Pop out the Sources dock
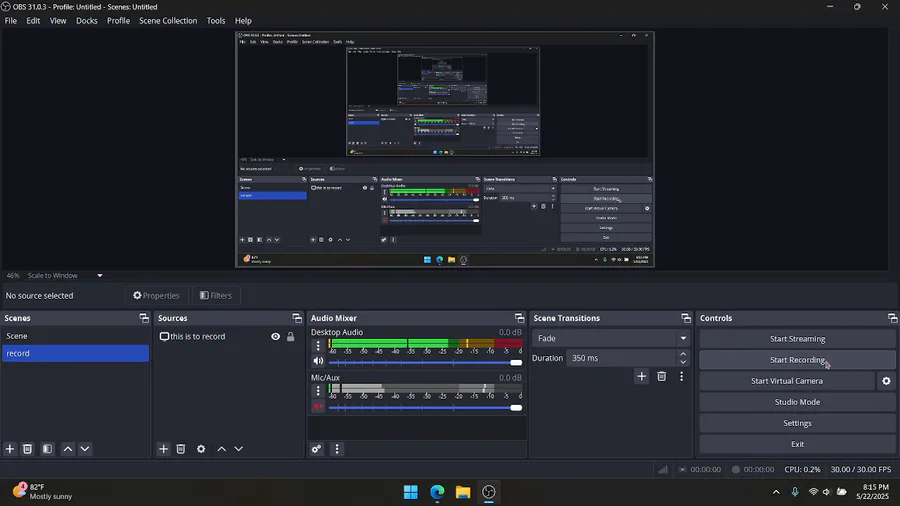The width and height of the screenshot is (900, 506). [x=297, y=318]
